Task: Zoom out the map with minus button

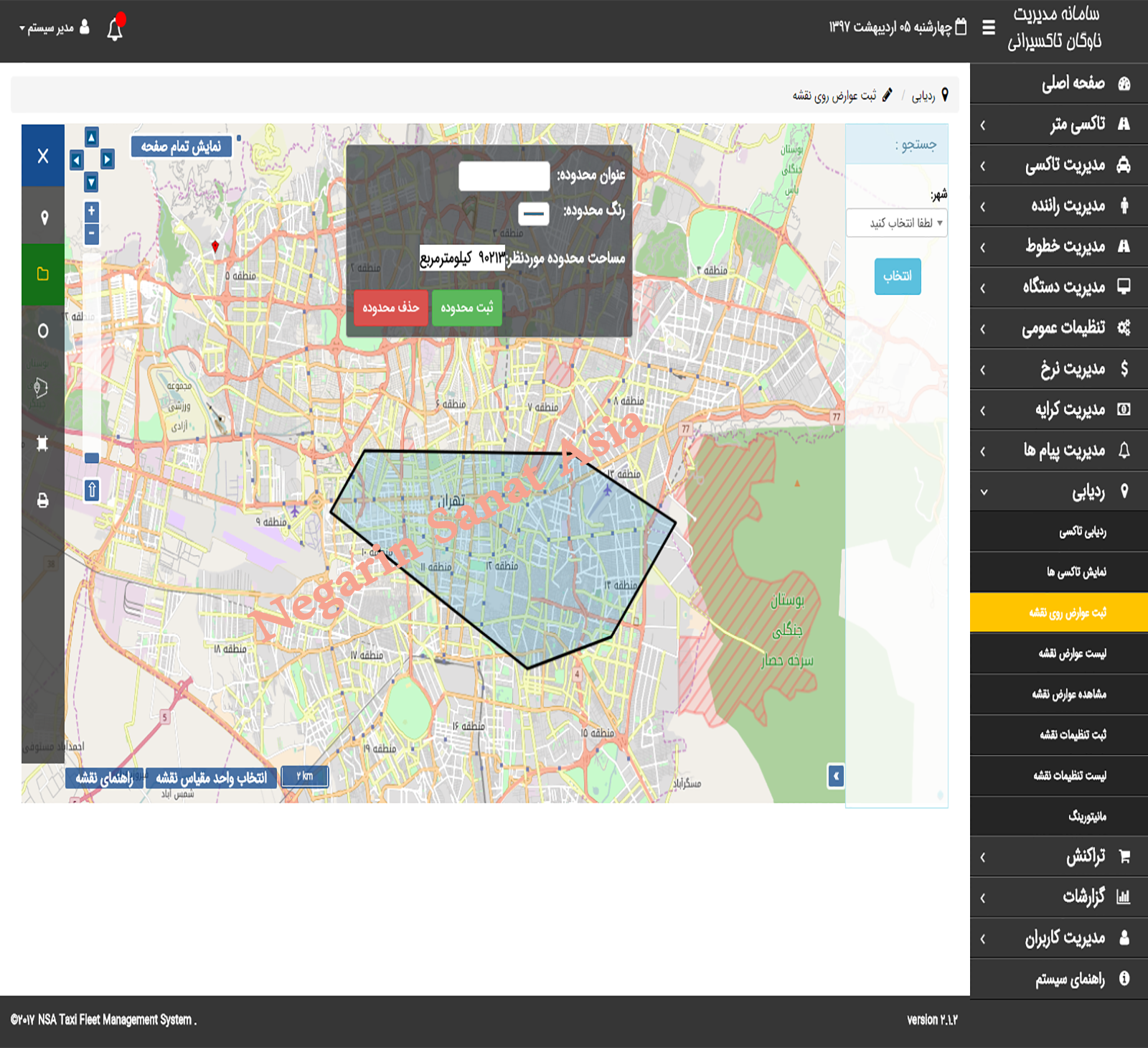Action: pyautogui.click(x=91, y=233)
